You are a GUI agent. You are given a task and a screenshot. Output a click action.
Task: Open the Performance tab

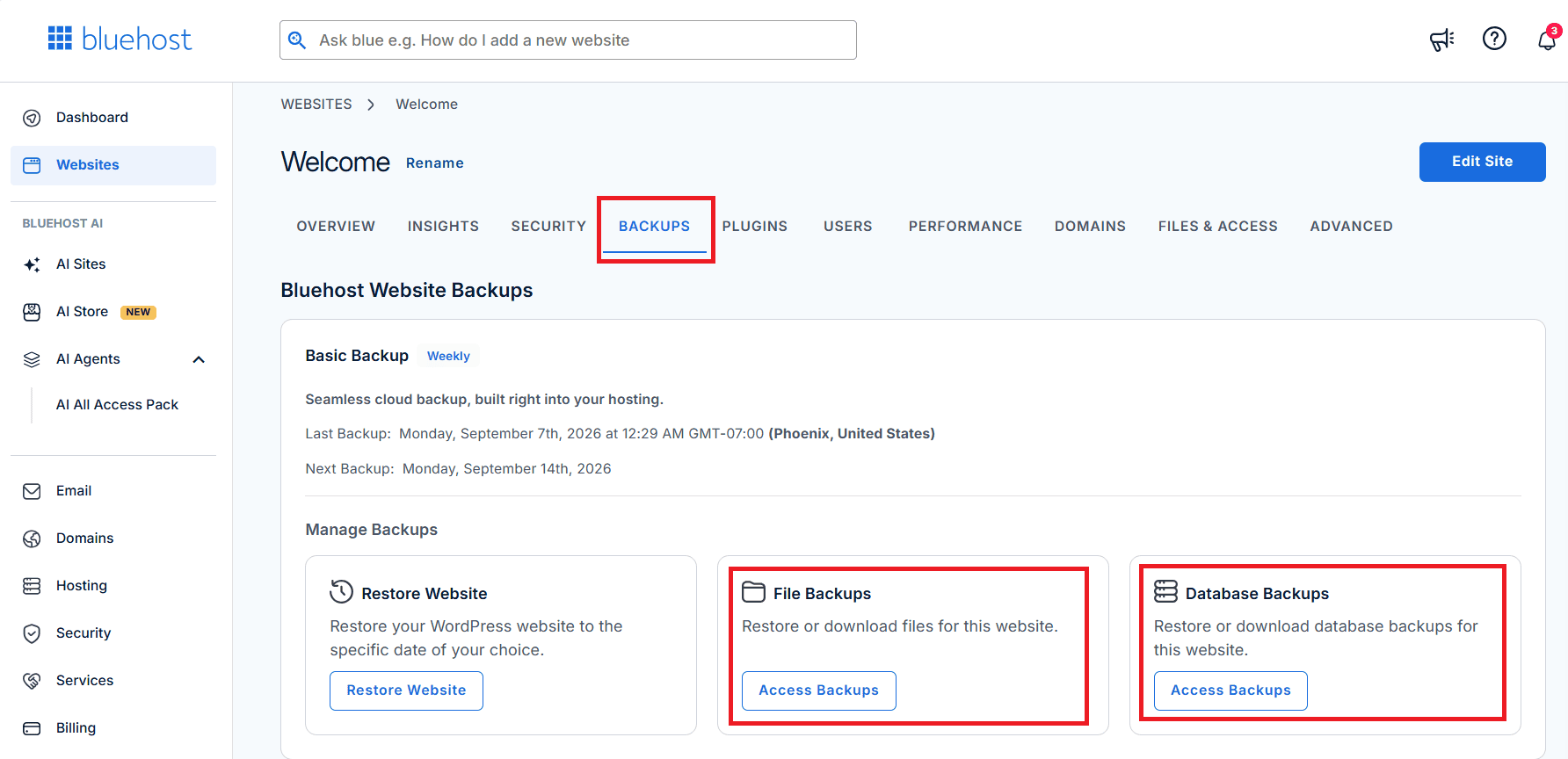(x=965, y=227)
